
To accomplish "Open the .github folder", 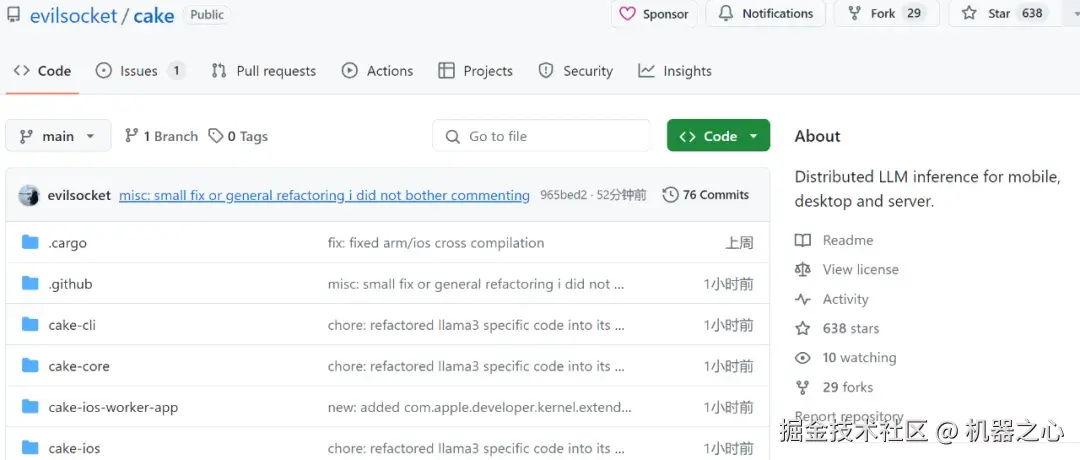I will (x=70, y=284).
